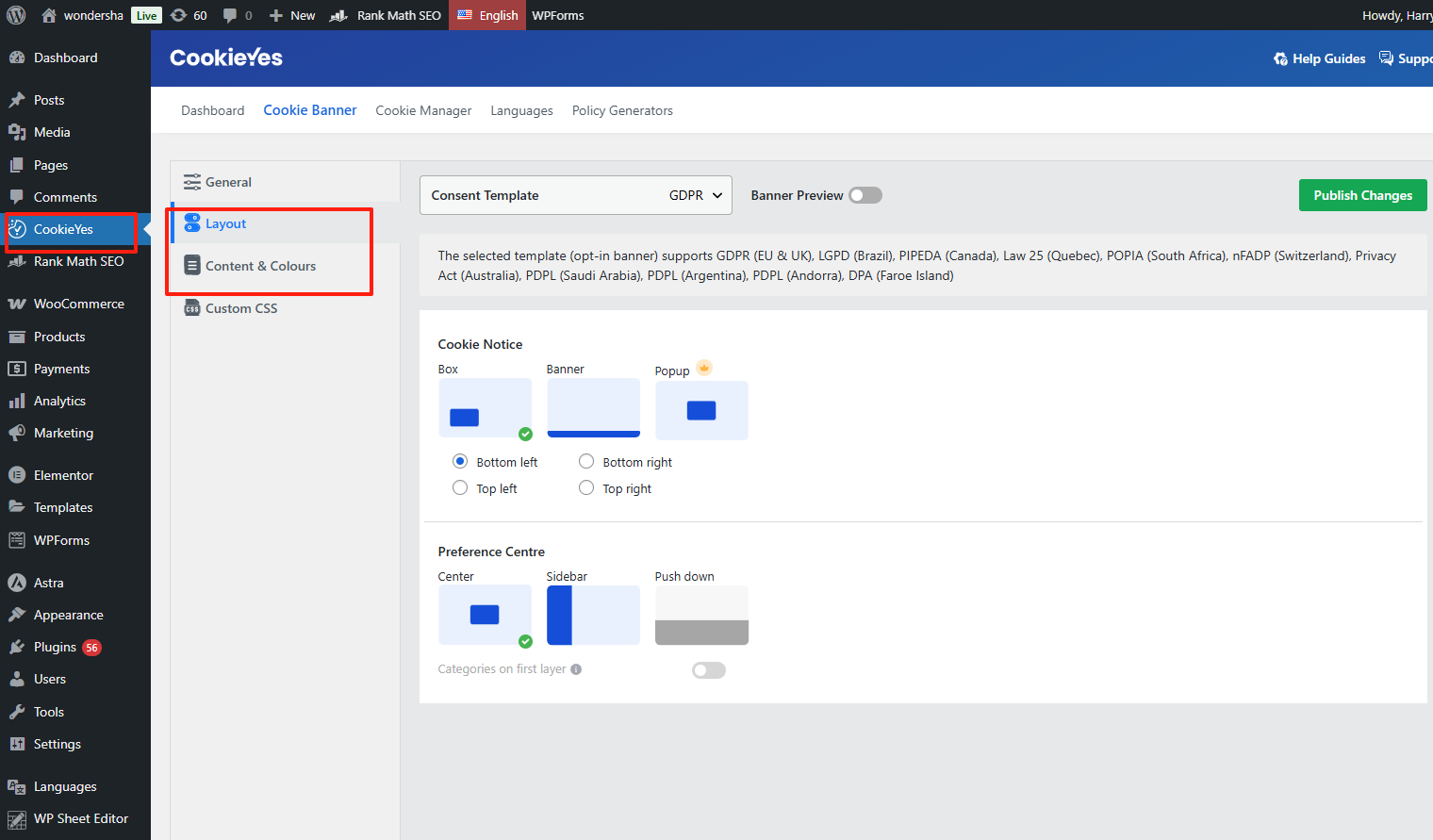Click the info icon beside Categories on first layer
Viewport: 1433px width, 840px height.
click(576, 669)
